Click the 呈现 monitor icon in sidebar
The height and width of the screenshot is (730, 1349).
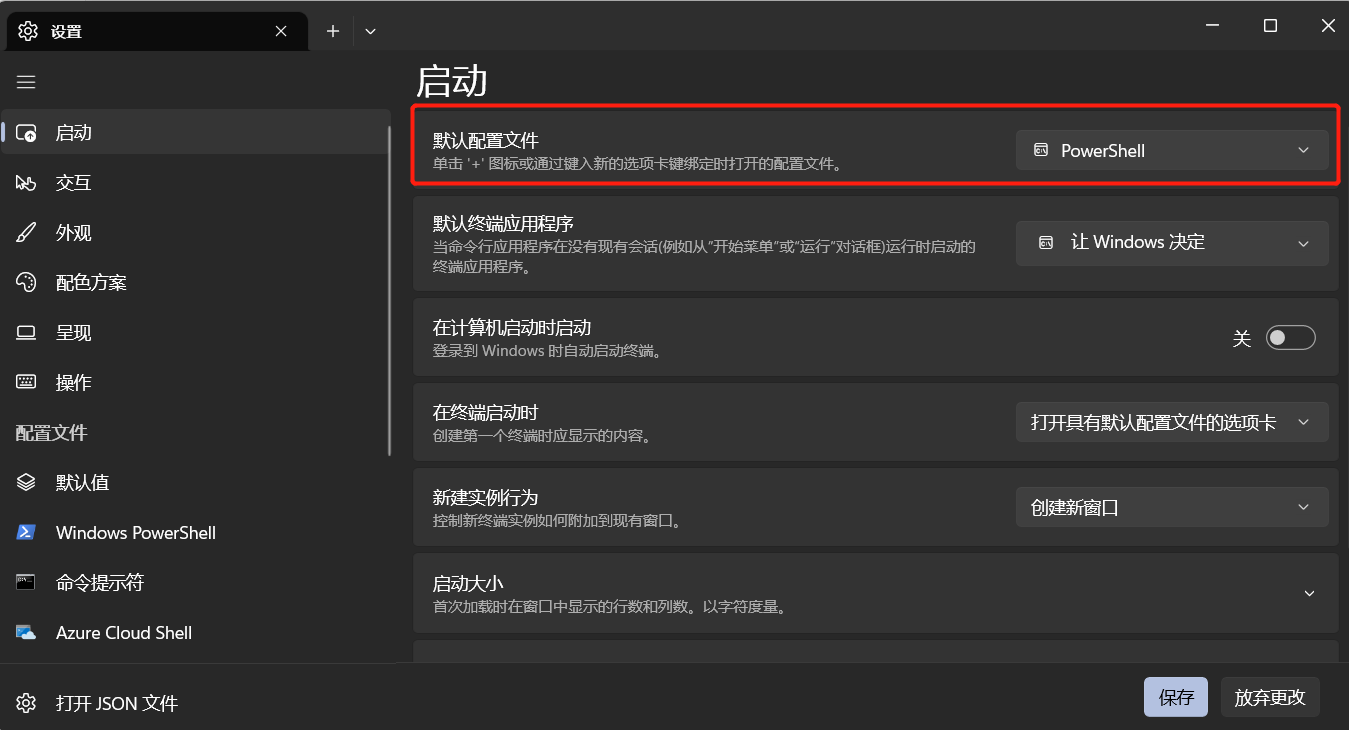26,333
